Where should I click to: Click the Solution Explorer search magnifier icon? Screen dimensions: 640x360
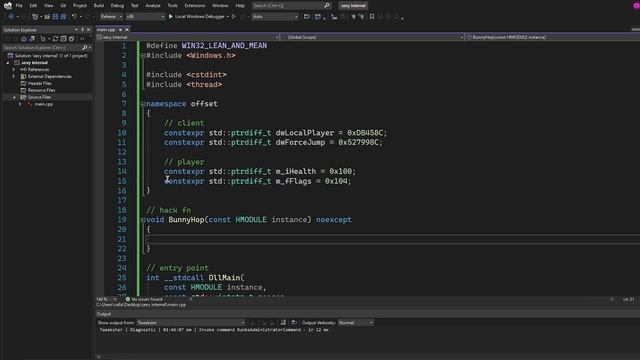point(85,48)
